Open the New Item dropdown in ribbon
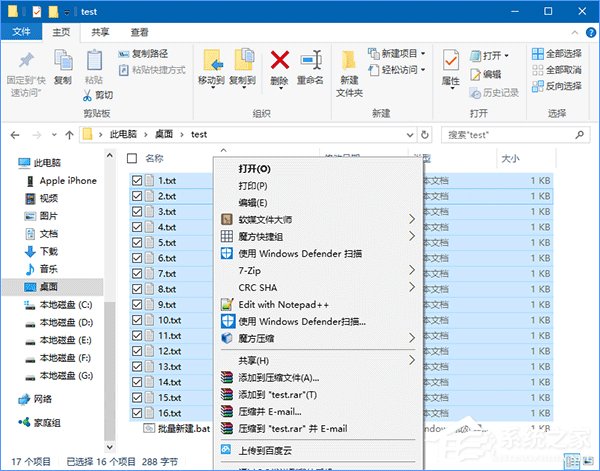 [397, 53]
